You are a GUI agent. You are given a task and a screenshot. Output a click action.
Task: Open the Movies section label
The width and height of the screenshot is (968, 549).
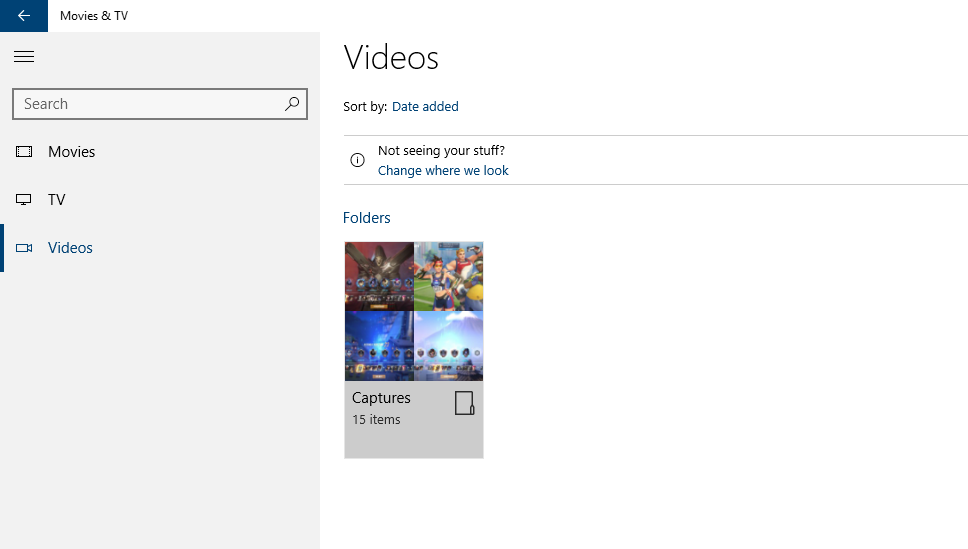point(72,152)
